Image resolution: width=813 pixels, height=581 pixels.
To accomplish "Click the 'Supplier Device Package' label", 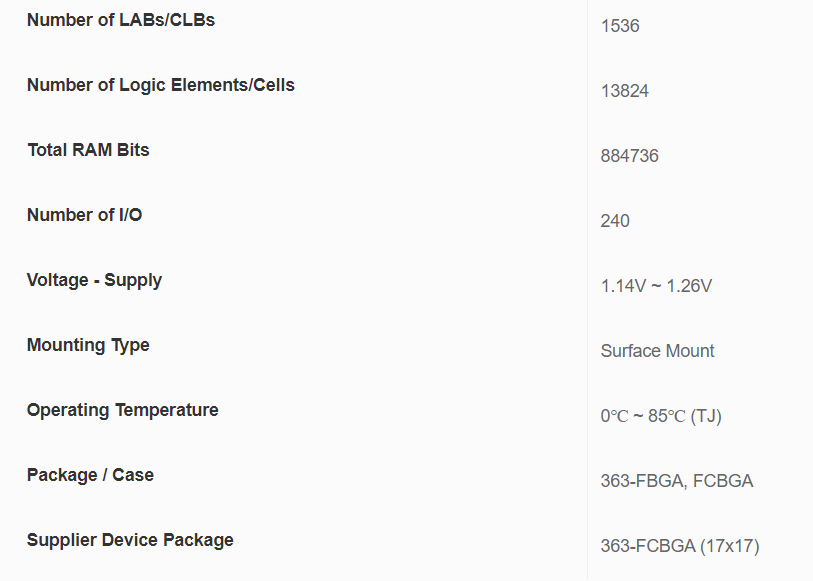I will 130,540.
